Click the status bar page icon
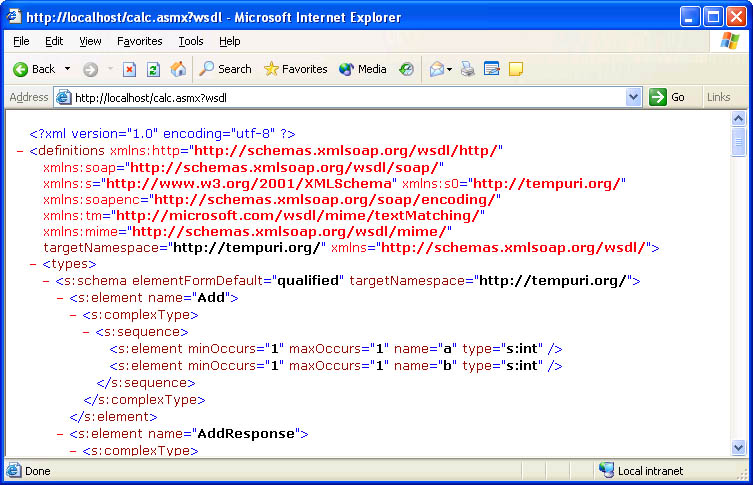This screenshot has width=753, height=485. [13, 470]
